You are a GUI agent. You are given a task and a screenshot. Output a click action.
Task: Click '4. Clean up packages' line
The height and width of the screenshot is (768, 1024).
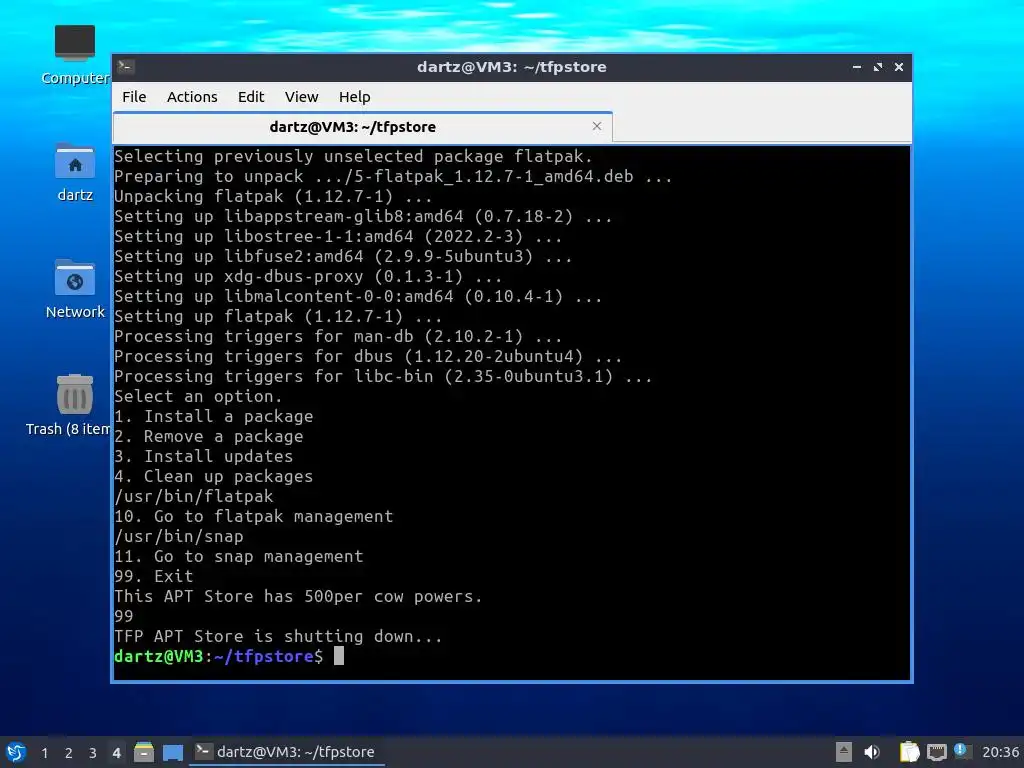(214, 476)
